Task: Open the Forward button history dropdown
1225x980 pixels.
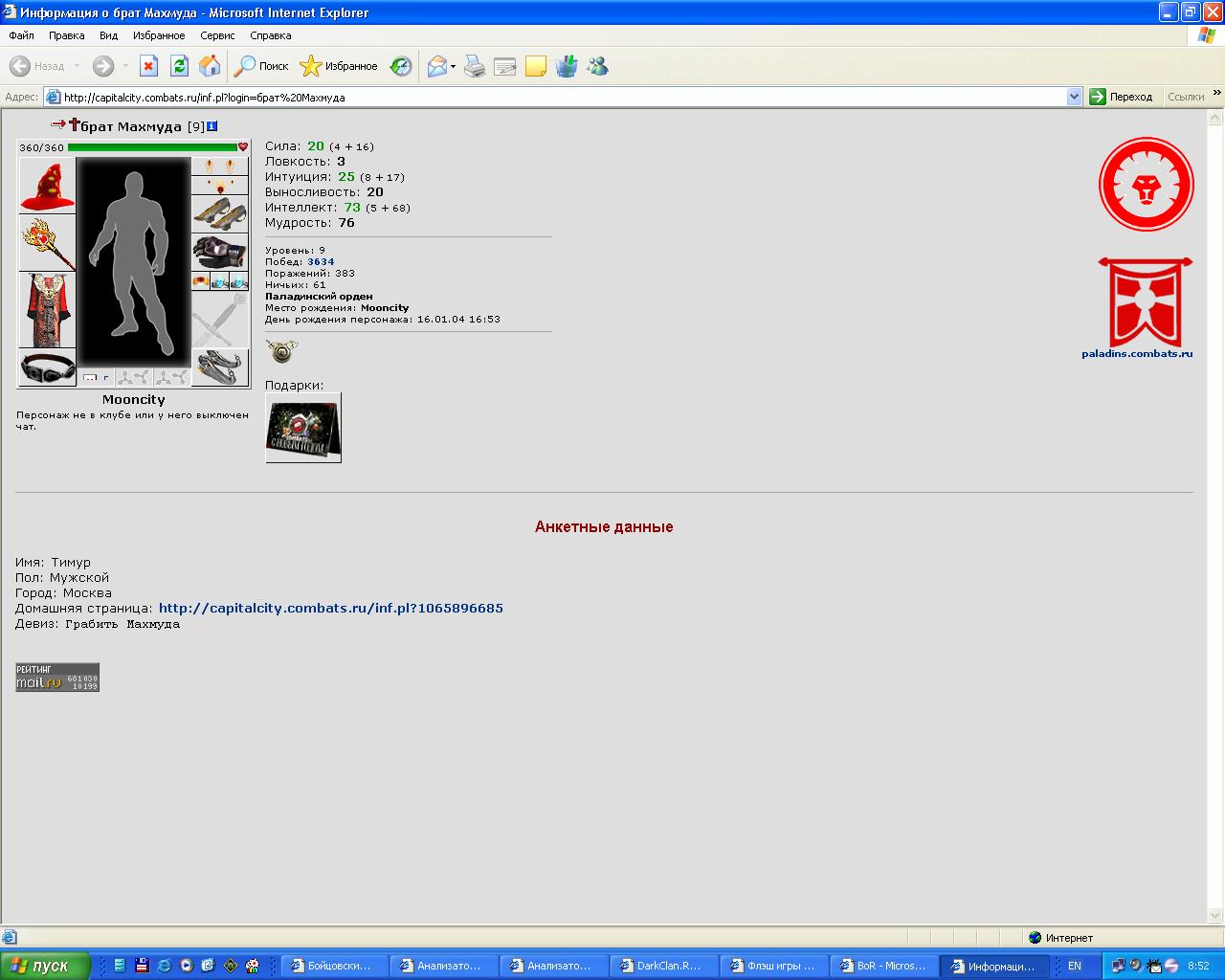Action: [125, 66]
